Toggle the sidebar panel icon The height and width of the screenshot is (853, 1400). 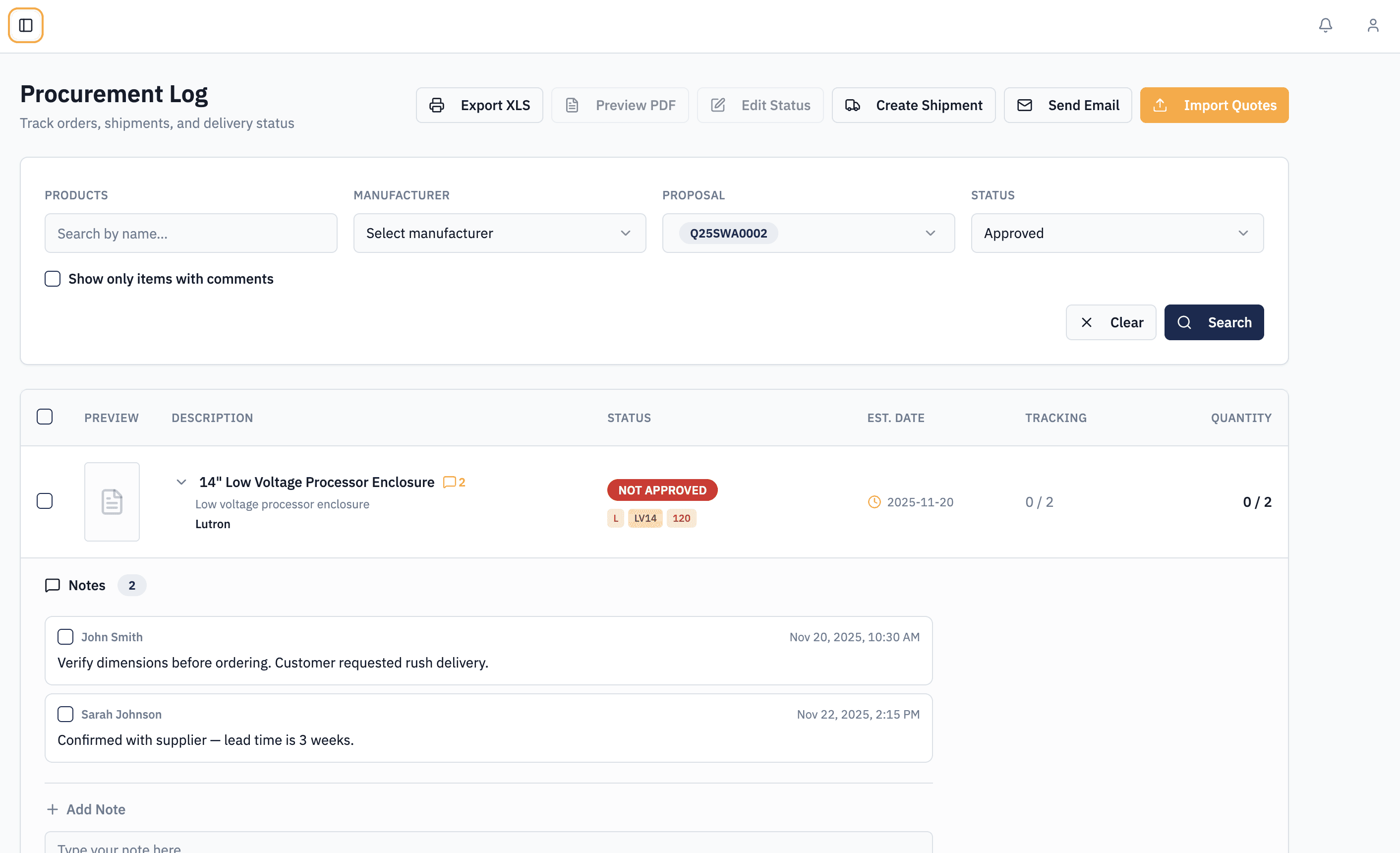[26, 26]
